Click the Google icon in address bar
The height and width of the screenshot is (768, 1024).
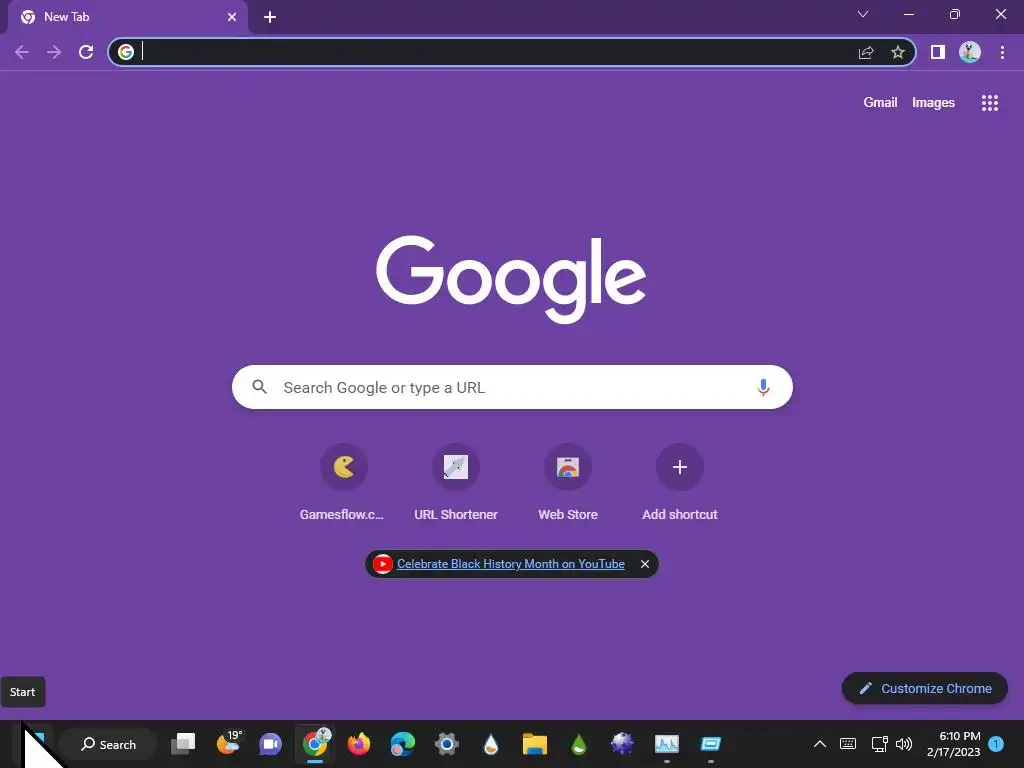(x=126, y=52)
